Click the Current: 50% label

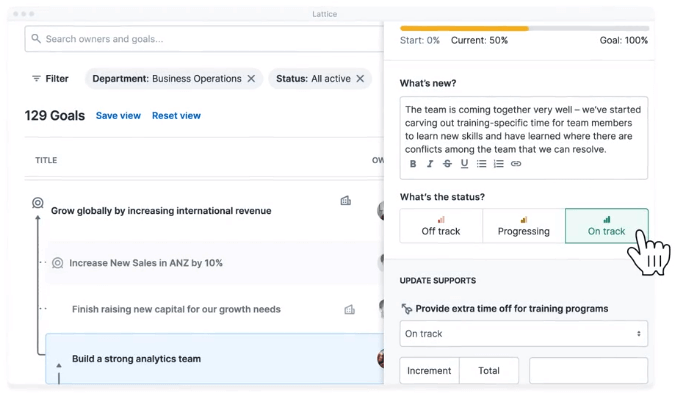click(x=479, y=41)
